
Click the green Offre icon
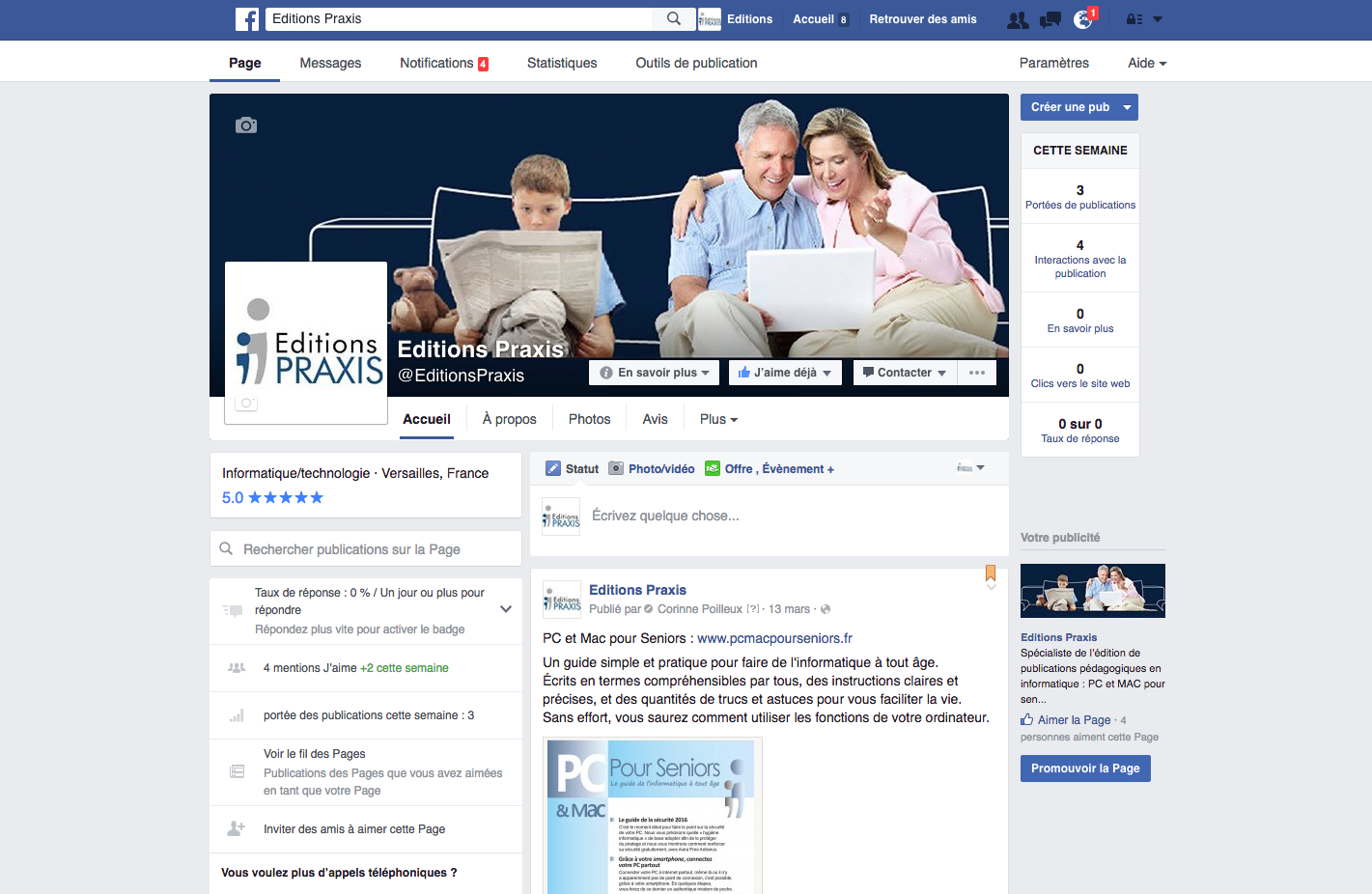coord(713,468)
